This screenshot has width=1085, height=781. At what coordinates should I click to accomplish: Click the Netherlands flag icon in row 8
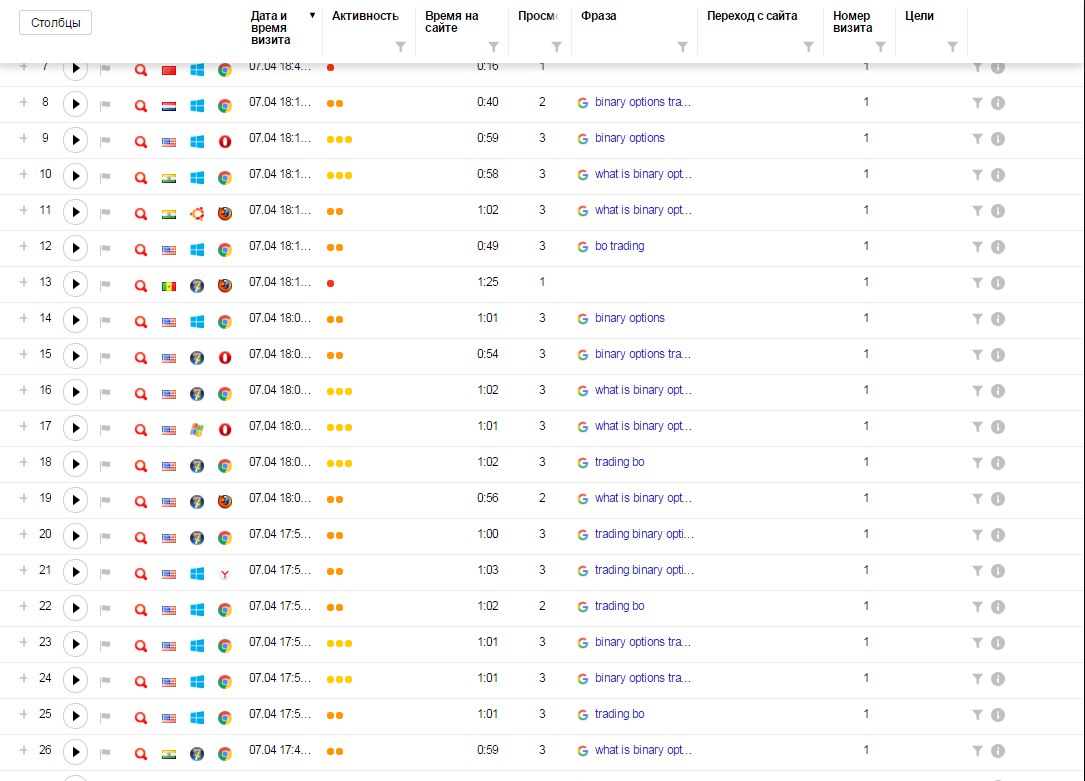(x=169, y=106)
